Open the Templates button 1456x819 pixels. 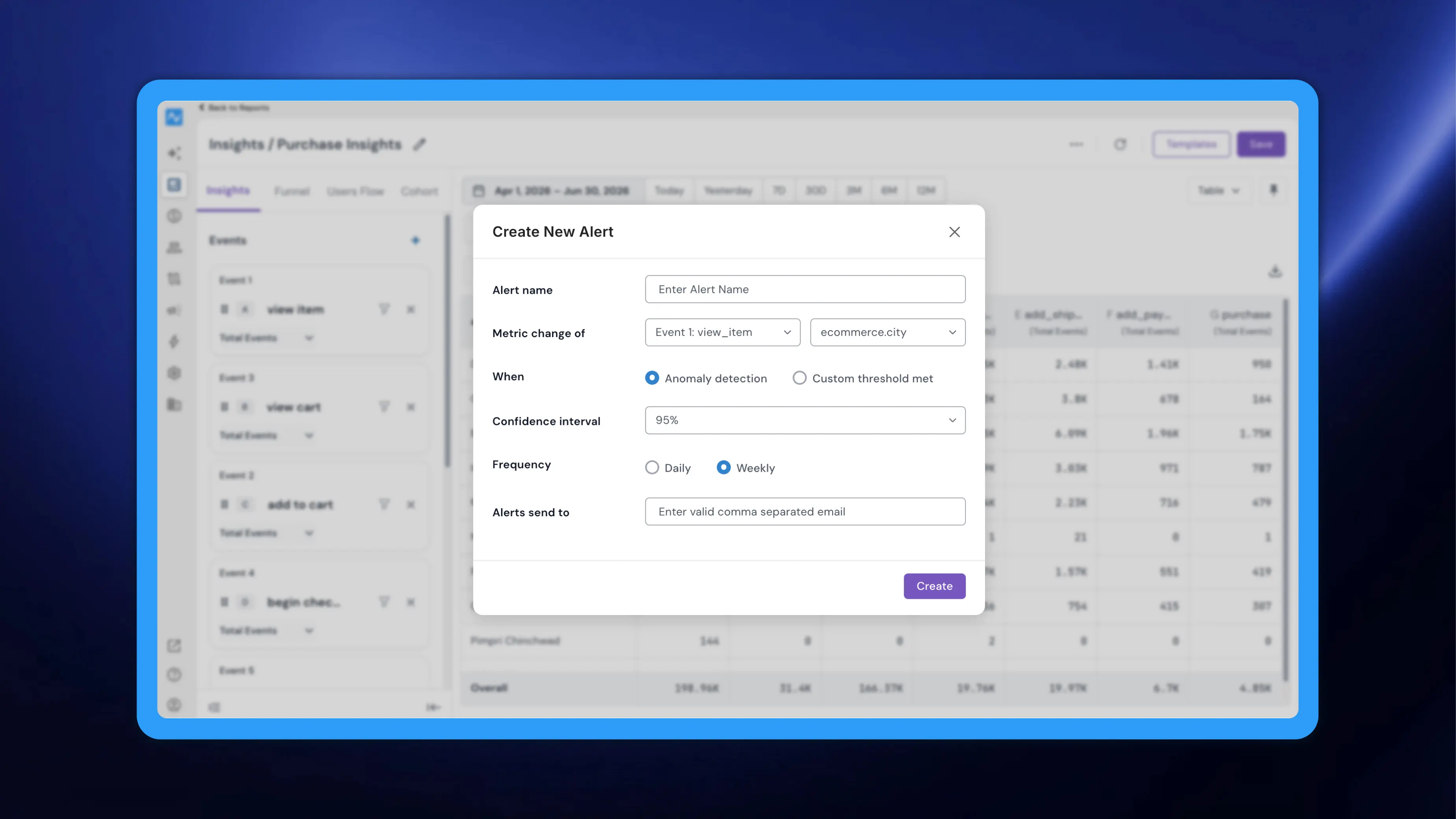[x=1191, y=145]
